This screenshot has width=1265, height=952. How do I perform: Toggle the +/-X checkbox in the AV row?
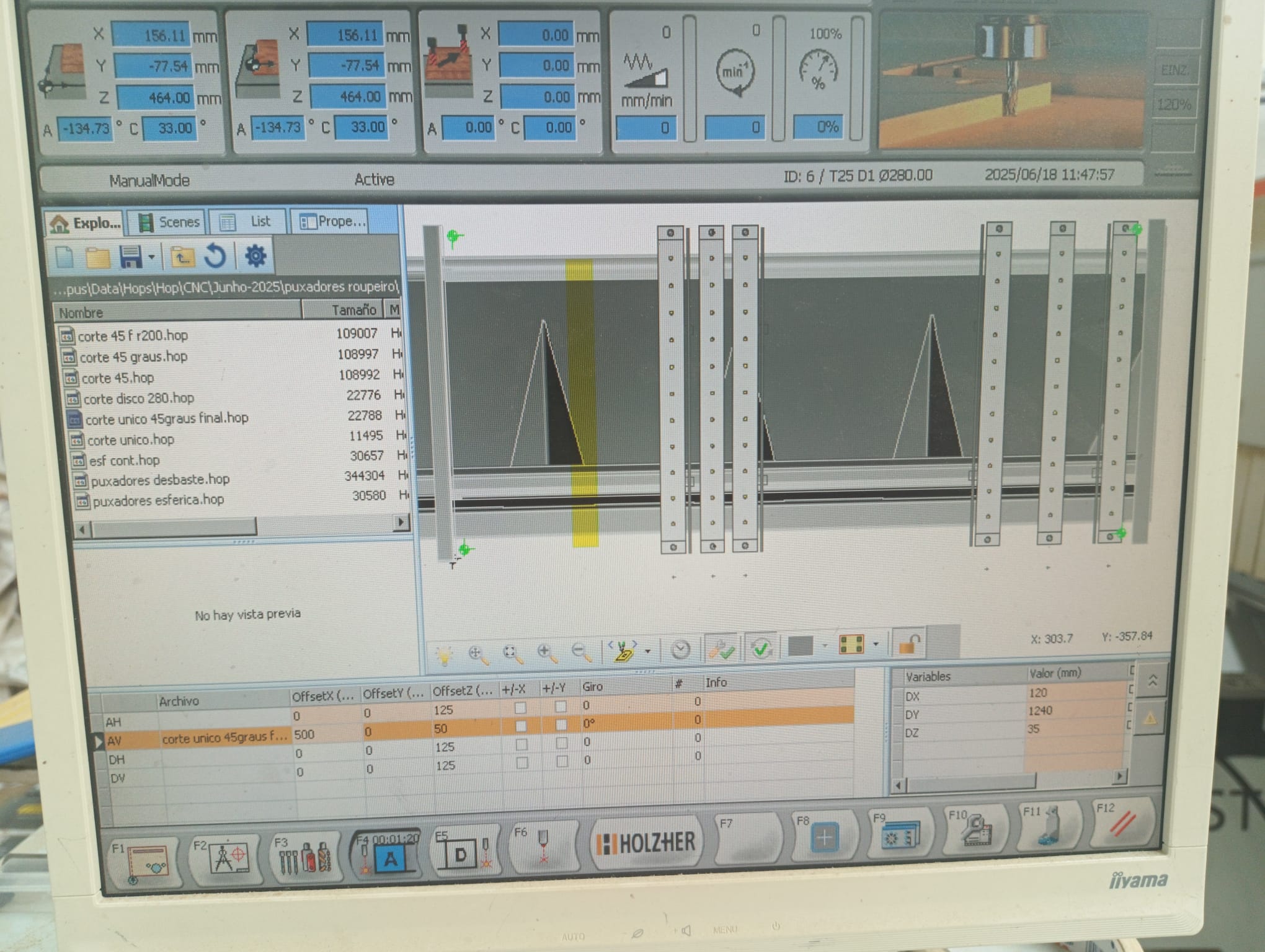tap(520, 726)
